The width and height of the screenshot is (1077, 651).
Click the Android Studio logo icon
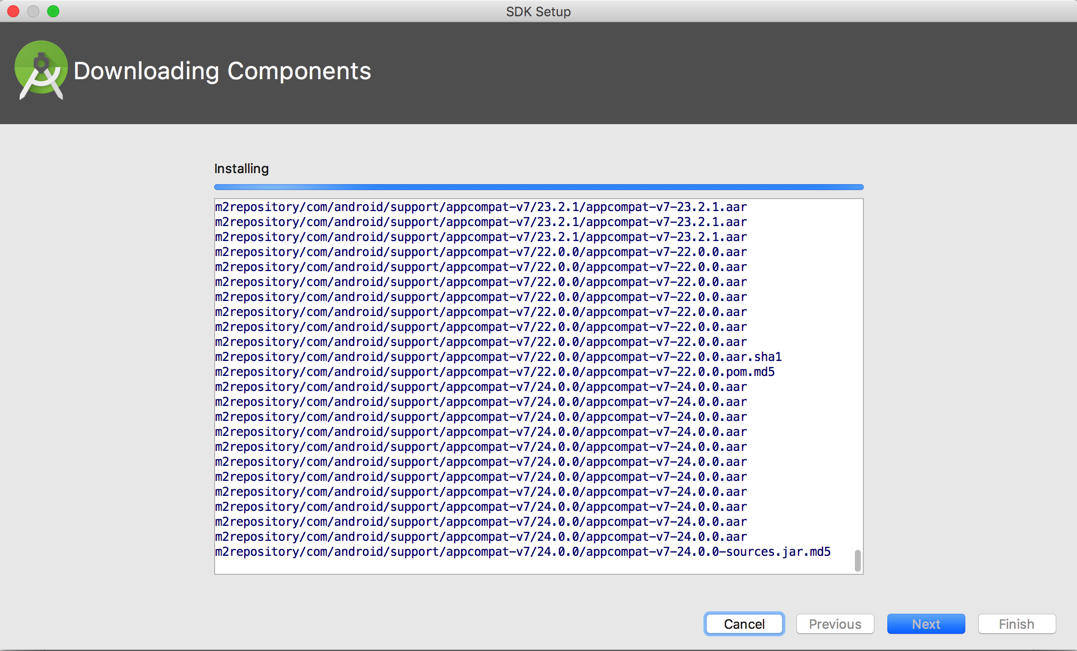coord(41,70)
